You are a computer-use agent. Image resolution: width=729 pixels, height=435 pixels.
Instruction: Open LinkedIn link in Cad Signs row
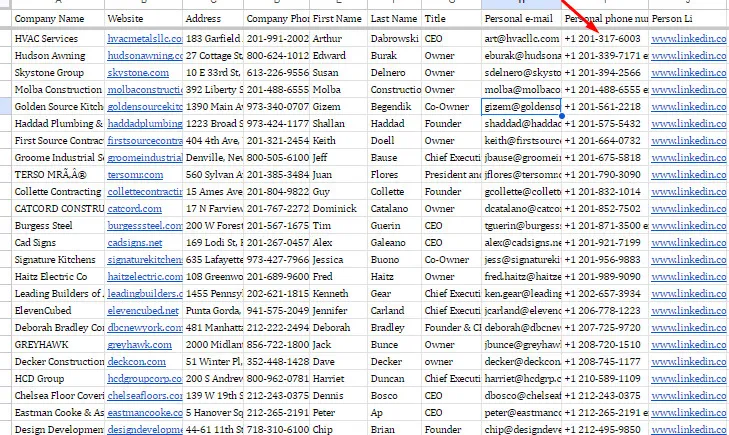click(689, 243)
